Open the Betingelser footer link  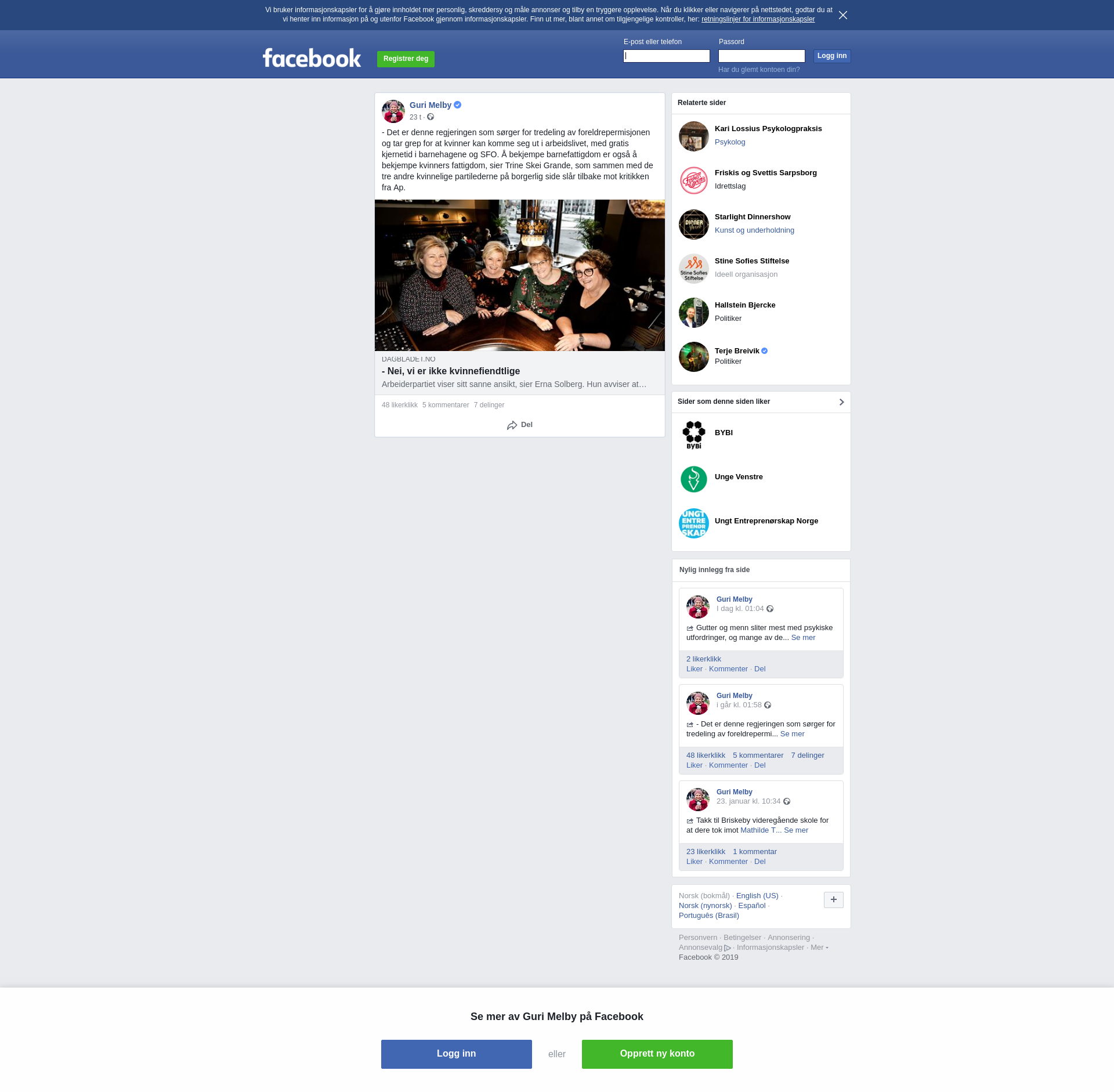tap(742, 938)
